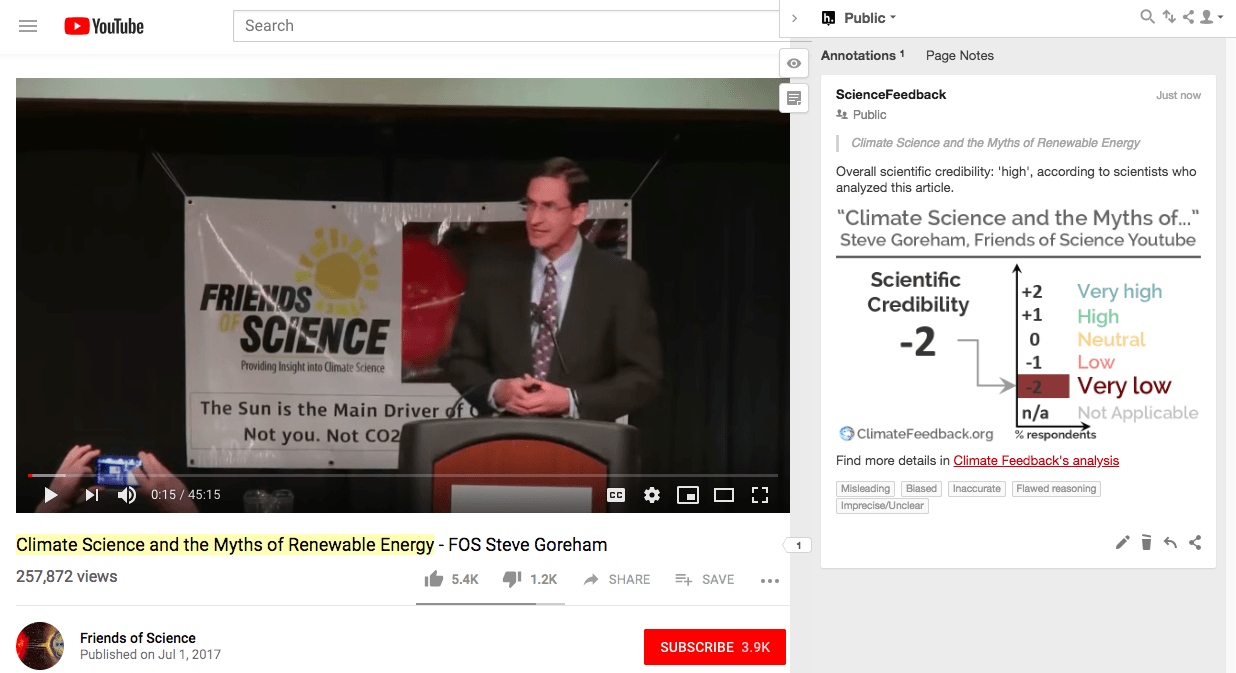Reply to the ScienceFeedback annotation
This screenshot has height=673, width=1236.
[x=1170, y=543]
